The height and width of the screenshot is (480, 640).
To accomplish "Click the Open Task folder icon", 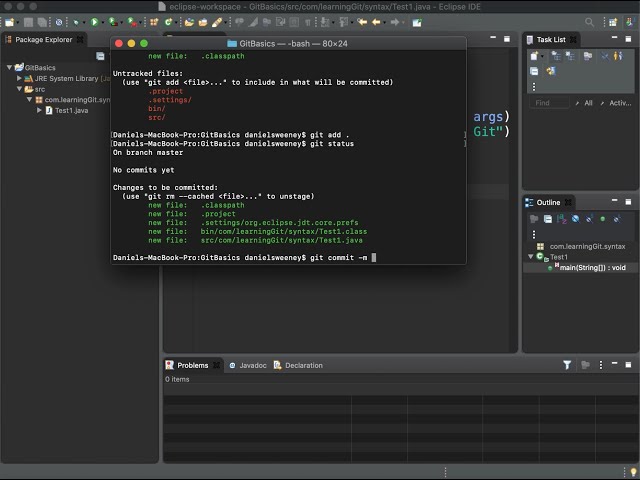I will point(203,22).
